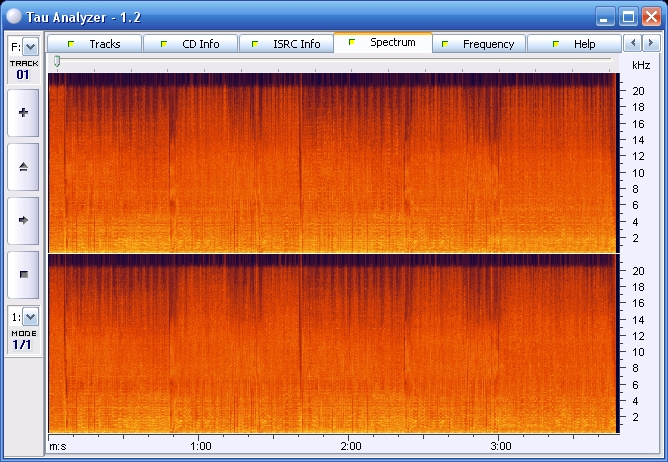This screenshot has height=462, width=668.
Task: Click the 3:00 mark on the time axis
Action: point(501,446)
